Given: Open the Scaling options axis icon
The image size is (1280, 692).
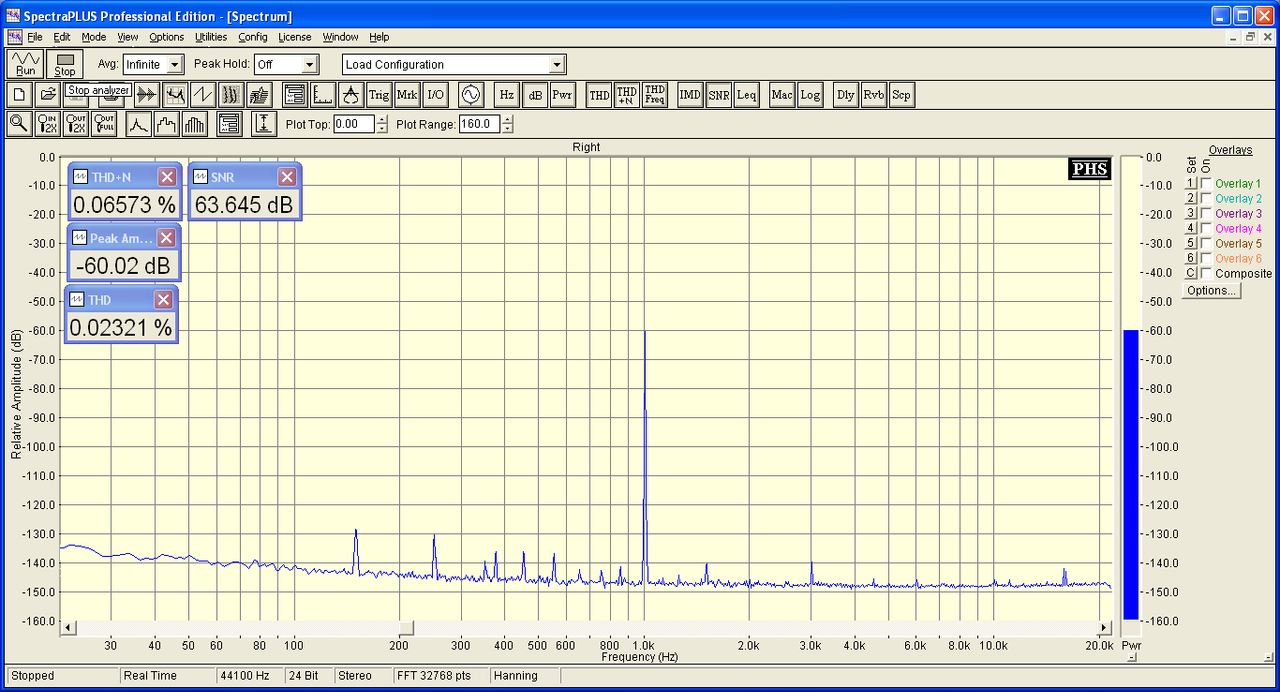Looking at the screenshot, I should click(323, 95).
